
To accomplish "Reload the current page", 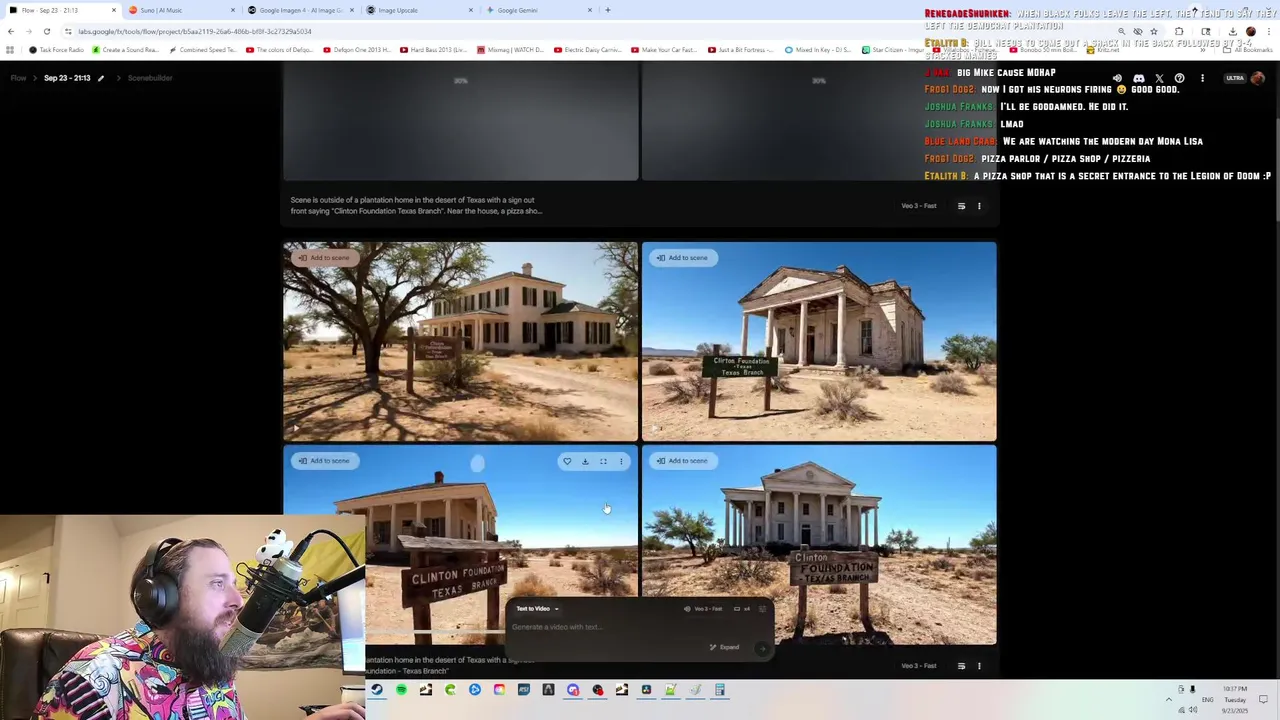I will (46, 31).
